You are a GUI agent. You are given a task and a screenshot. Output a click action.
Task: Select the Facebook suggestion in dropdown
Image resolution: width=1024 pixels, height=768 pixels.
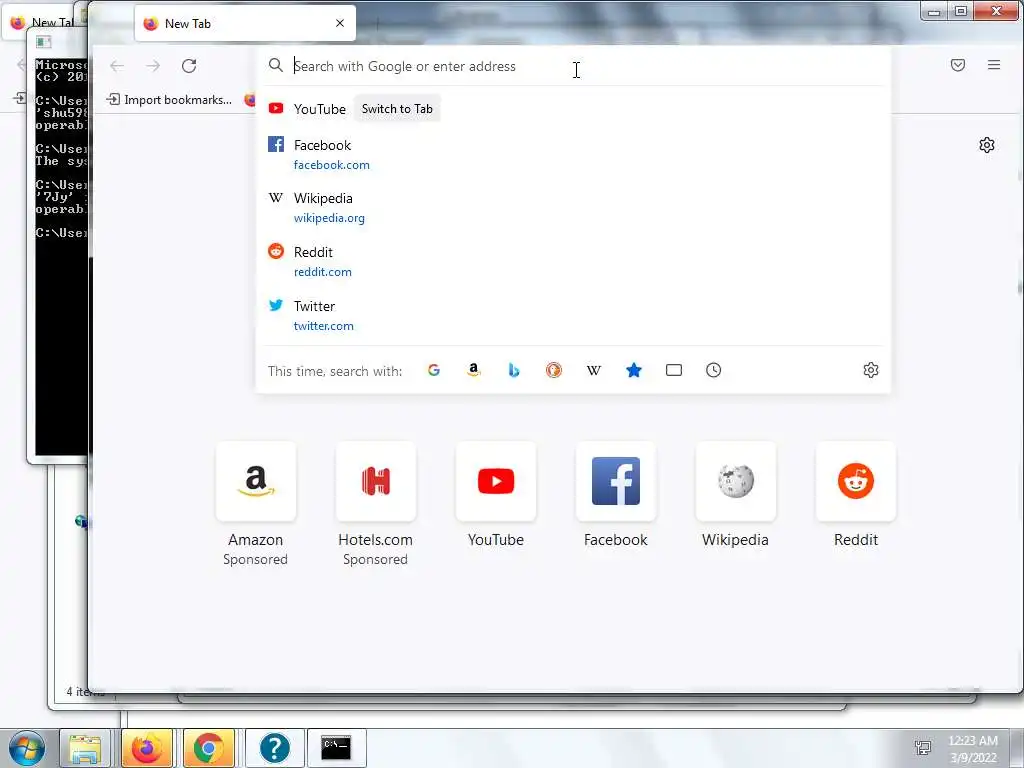[573, 155]
